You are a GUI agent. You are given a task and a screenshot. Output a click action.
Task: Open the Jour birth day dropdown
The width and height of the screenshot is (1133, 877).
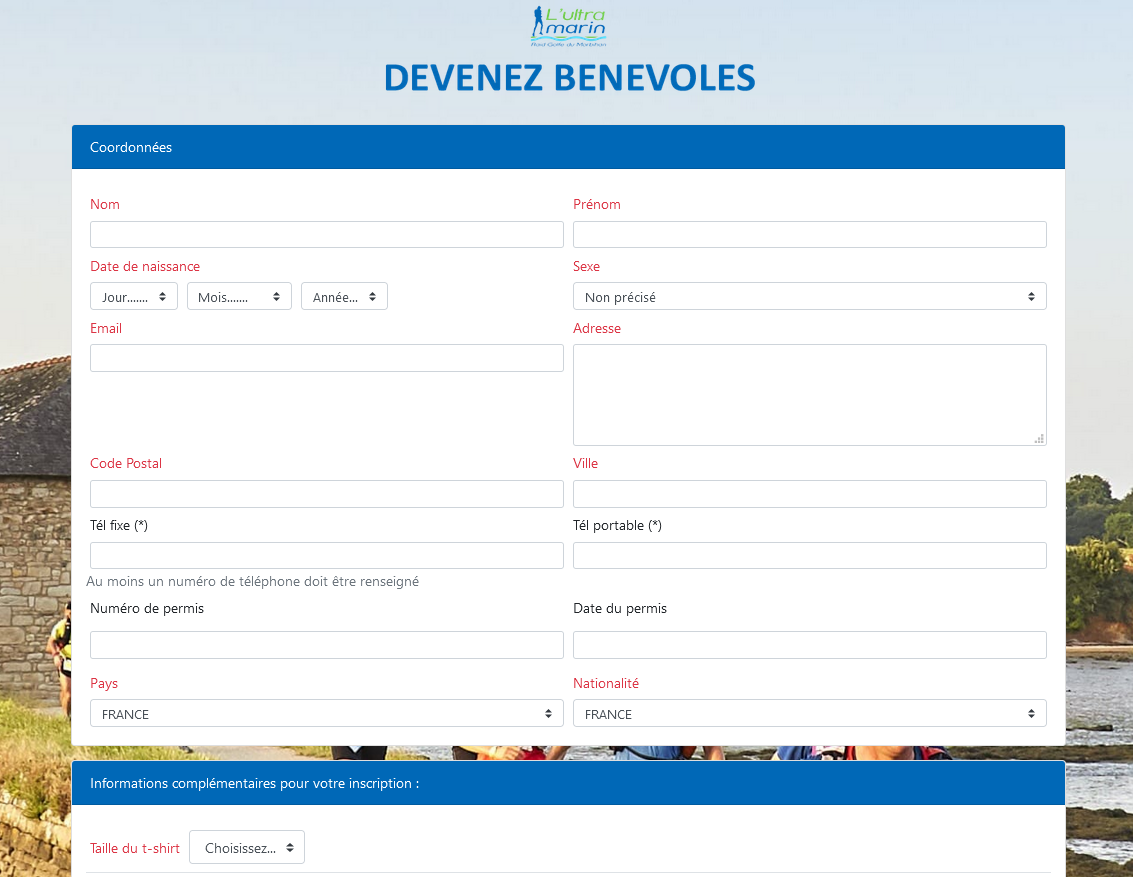point(134,296)
